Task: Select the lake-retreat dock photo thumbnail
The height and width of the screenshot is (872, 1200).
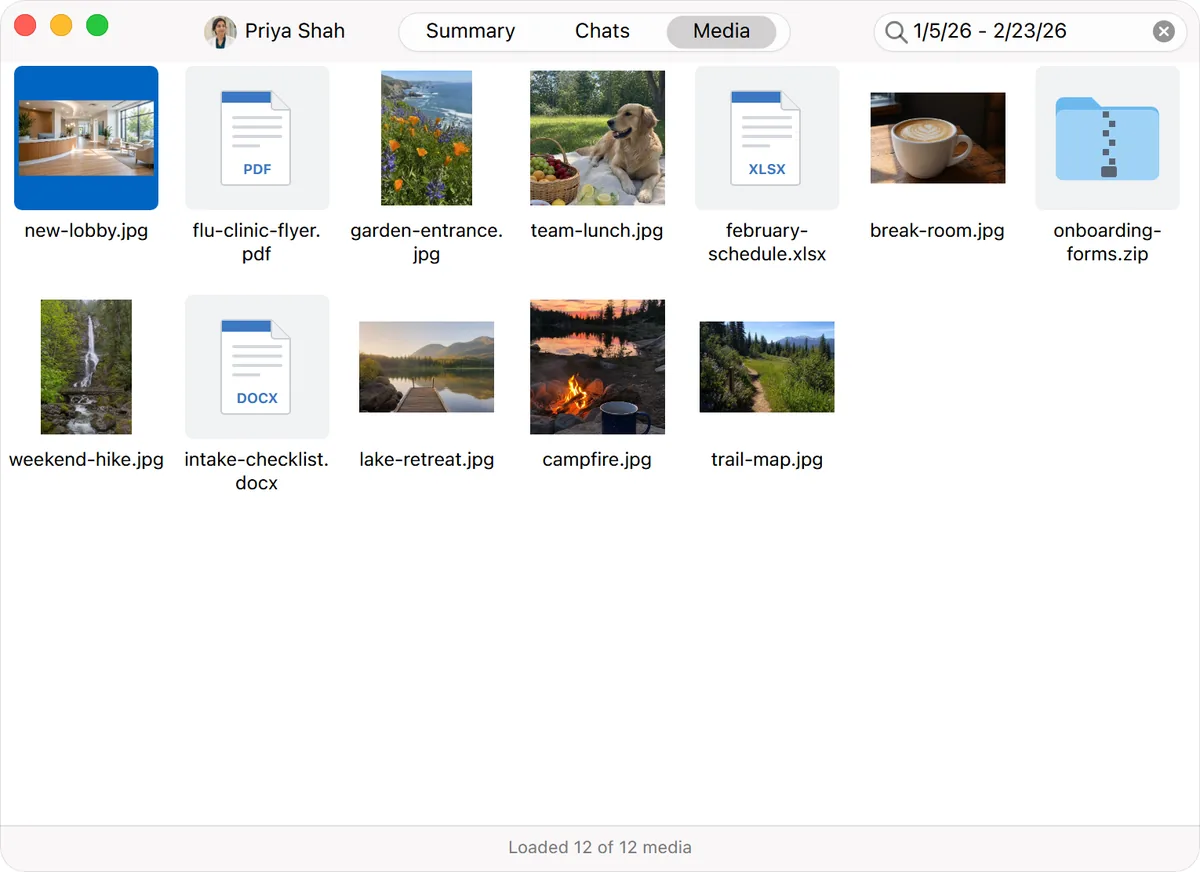Action: 427,367
